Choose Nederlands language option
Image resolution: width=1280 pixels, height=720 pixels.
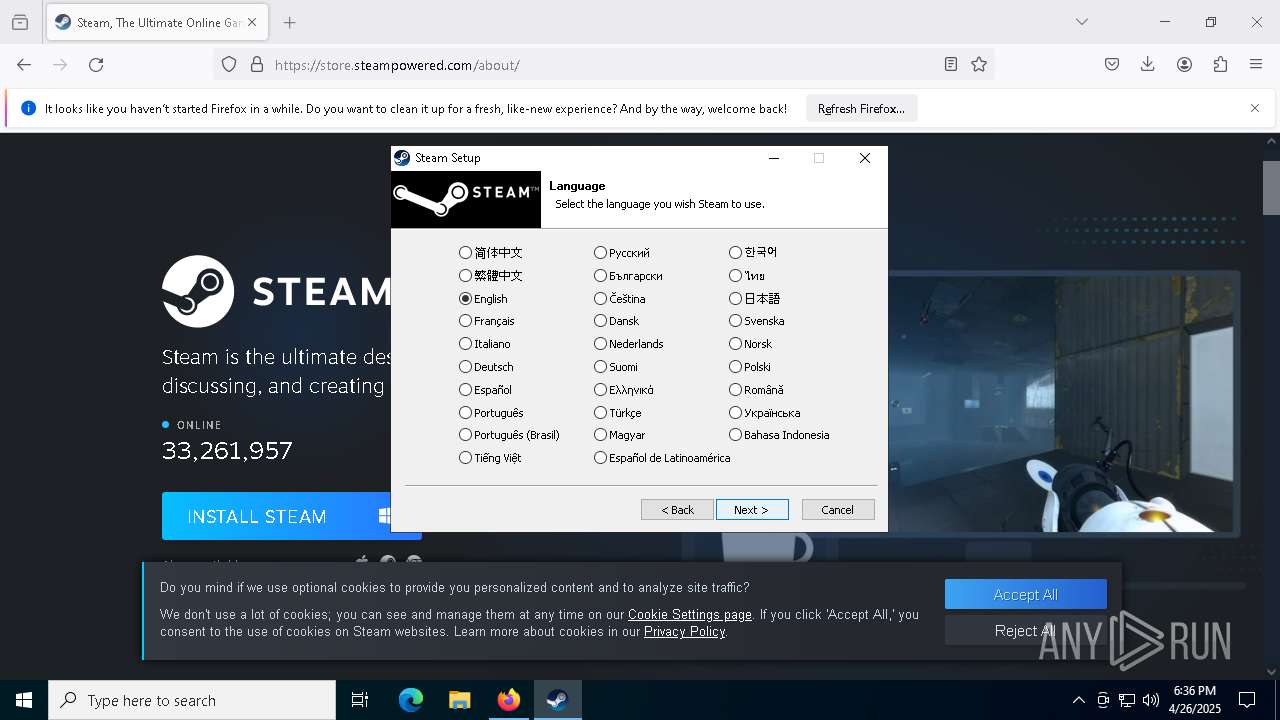(629, 344)
